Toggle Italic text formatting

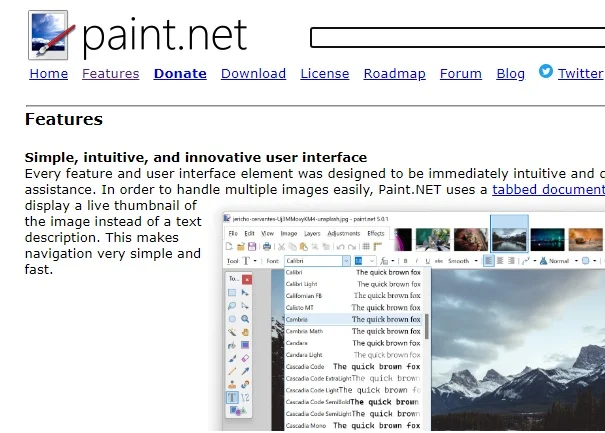(x=416, y=261)
